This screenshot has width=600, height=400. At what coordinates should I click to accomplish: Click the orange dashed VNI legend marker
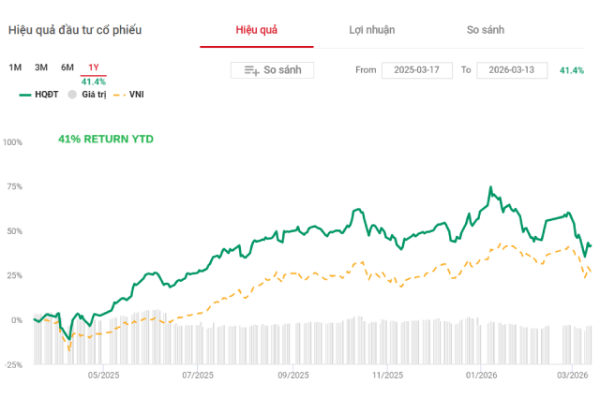click(x=119, y=95)
